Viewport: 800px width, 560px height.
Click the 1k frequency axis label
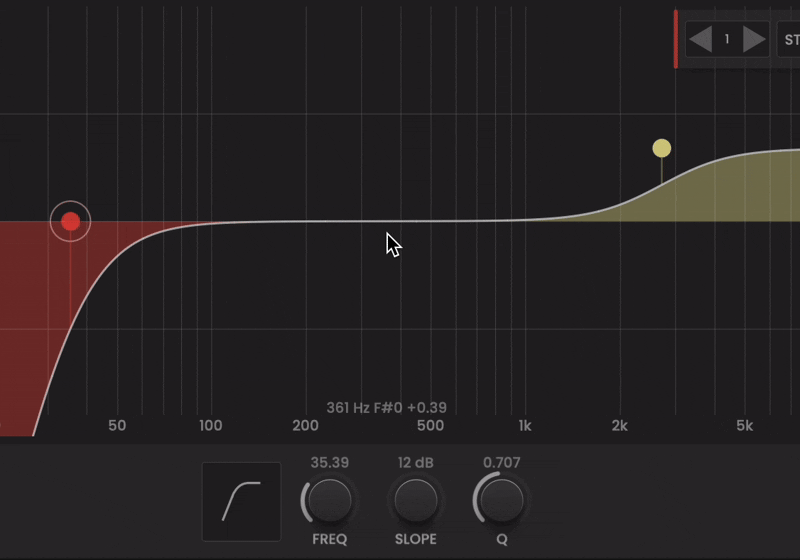[524, 426]
